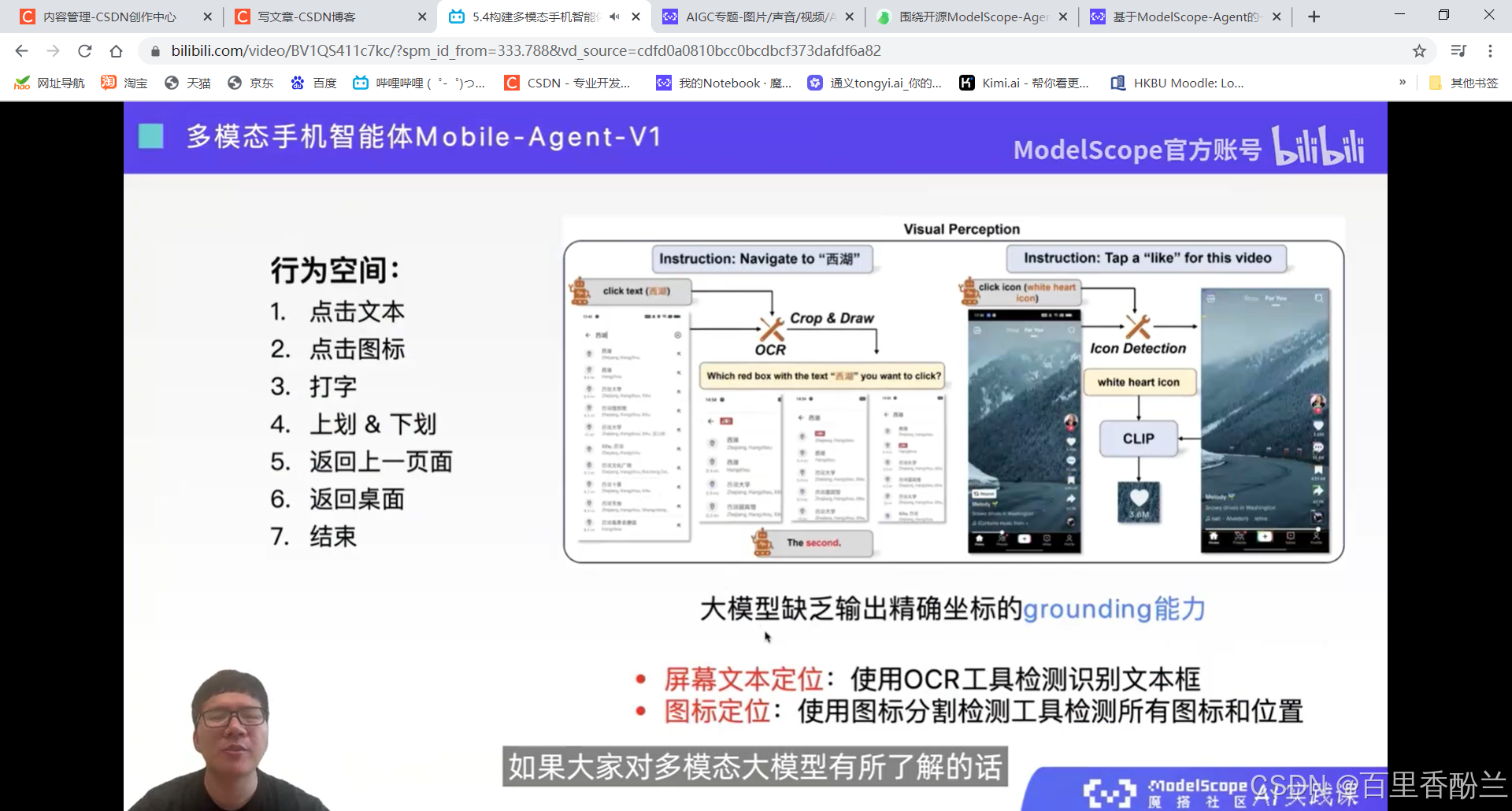Switch to 写文章-CSDN博客 tab

pyautogui.click(x=329, y=17)
